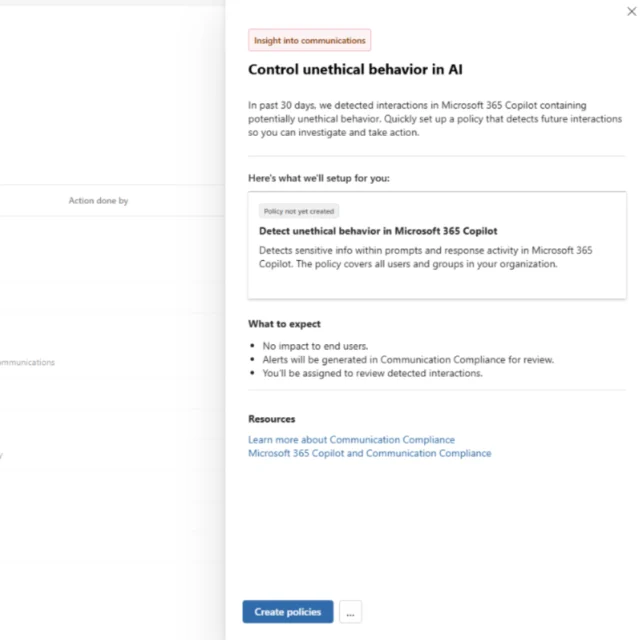Click the Insight into communications badge
640x640 pixels.
(x=310, y=40)
